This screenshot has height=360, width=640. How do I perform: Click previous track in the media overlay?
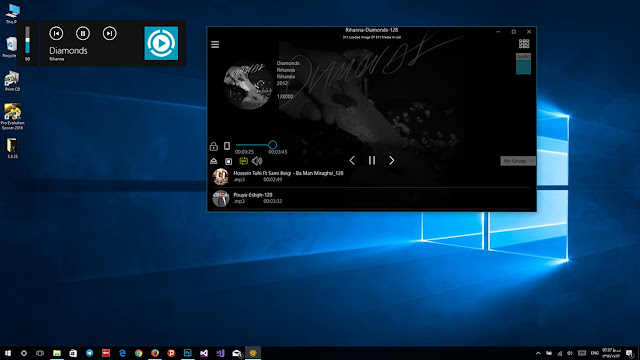tap(56, 33)
